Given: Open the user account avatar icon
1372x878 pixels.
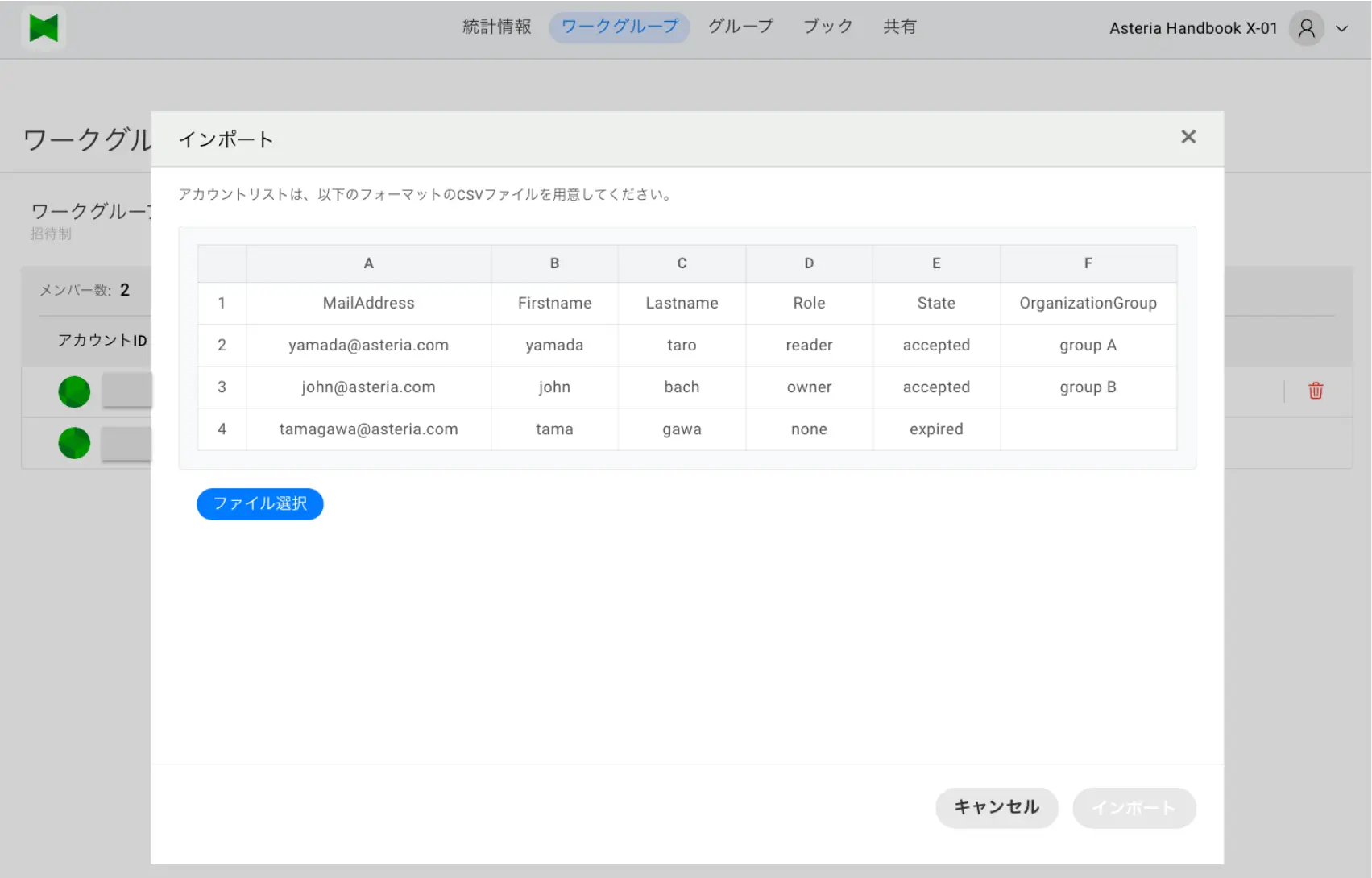Looking at the screenshot, I should coord(1307,28).
